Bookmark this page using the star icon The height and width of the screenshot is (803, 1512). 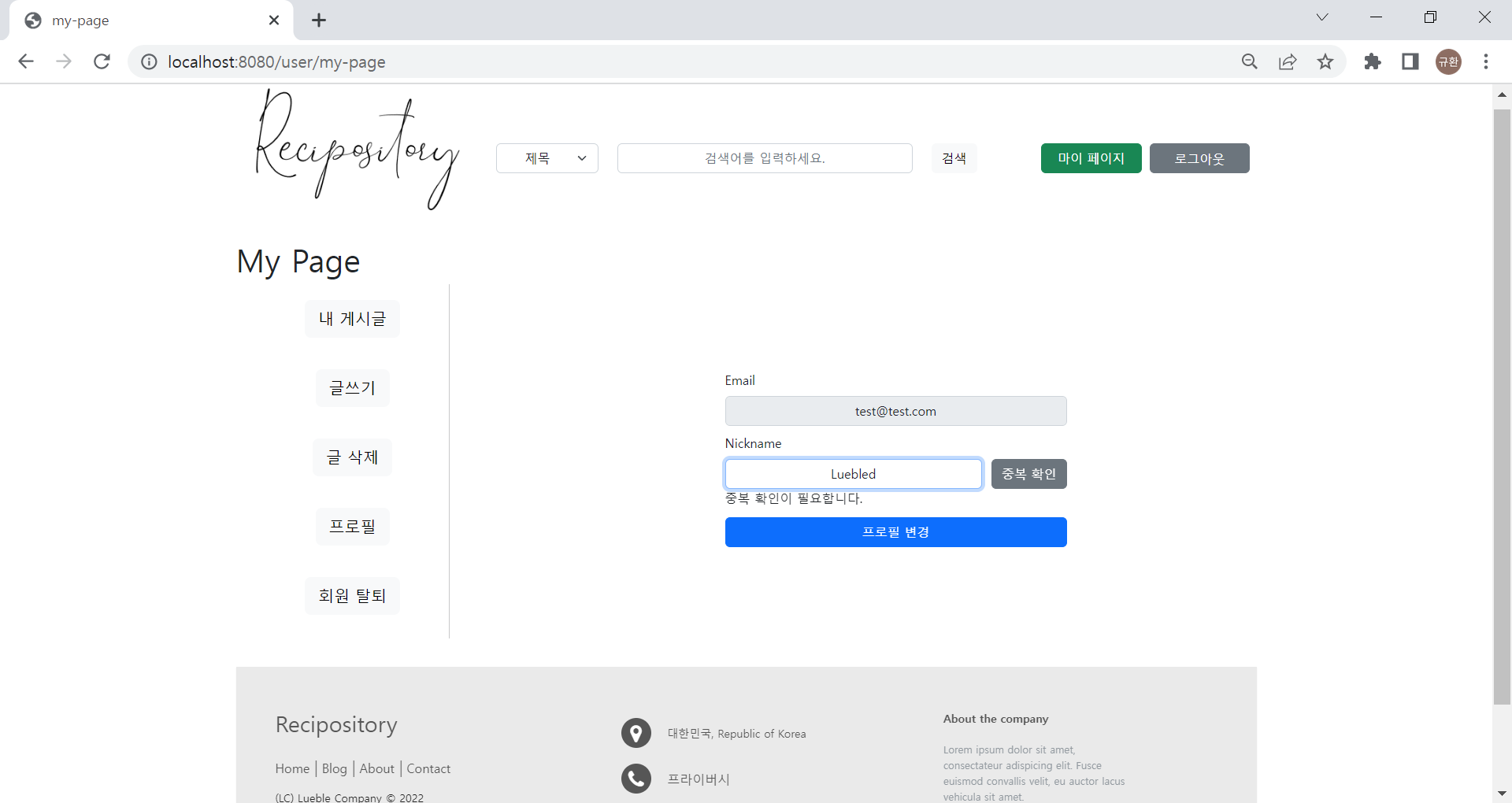click(1326, 61)
